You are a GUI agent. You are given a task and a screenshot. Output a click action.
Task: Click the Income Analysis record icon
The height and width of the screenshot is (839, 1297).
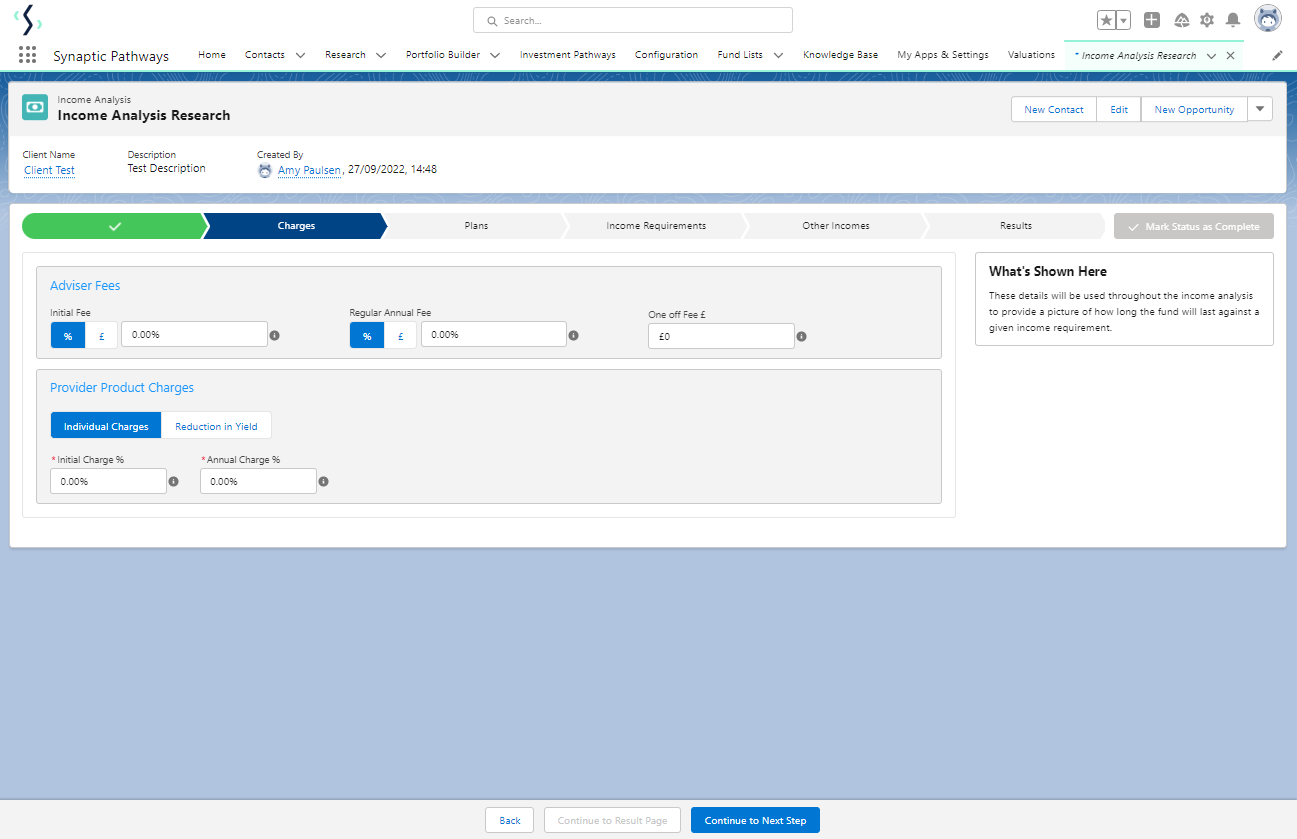tap(35, 108)
